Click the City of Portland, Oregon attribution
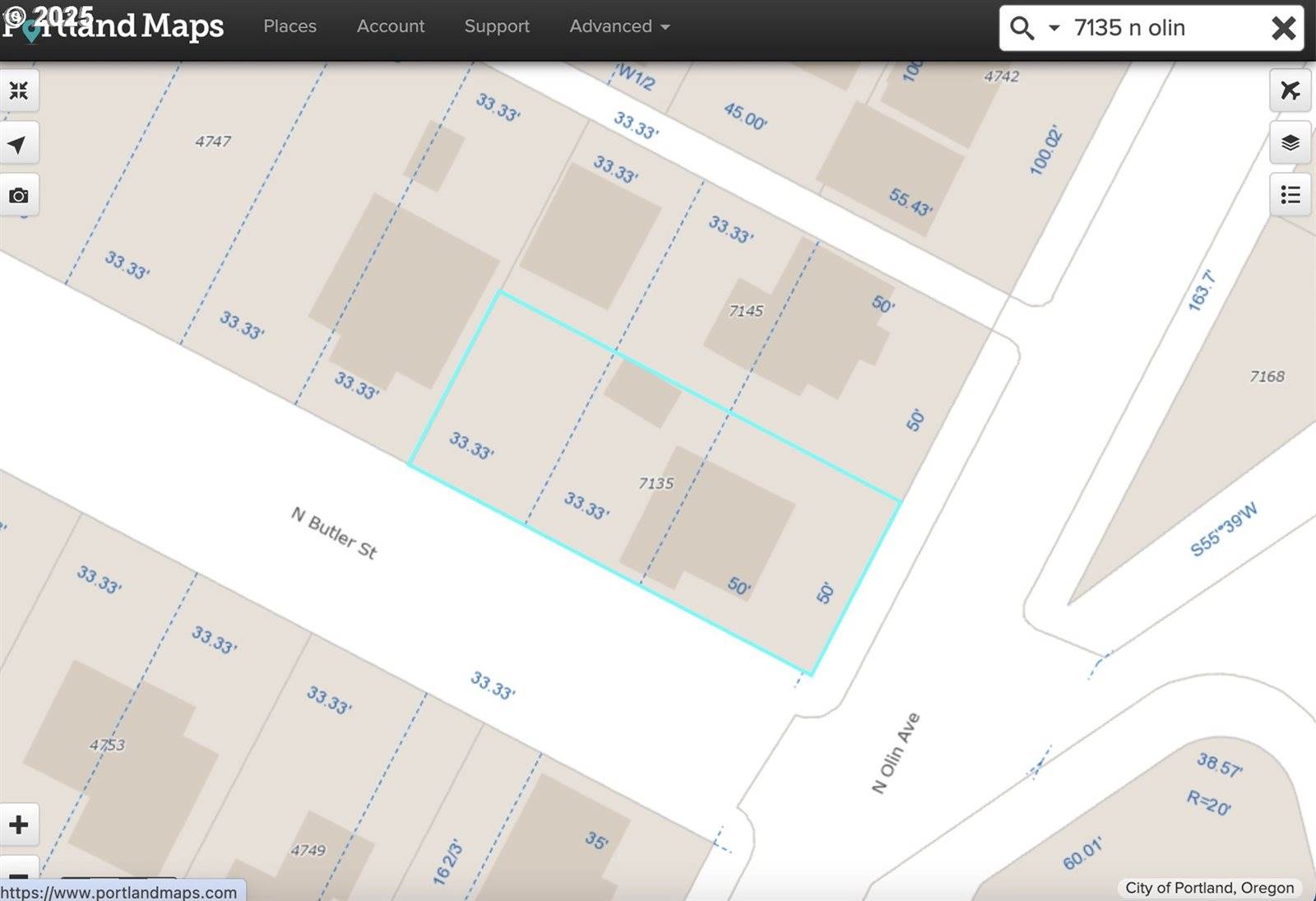1316x901 pixels. [x=1209, y=888]
